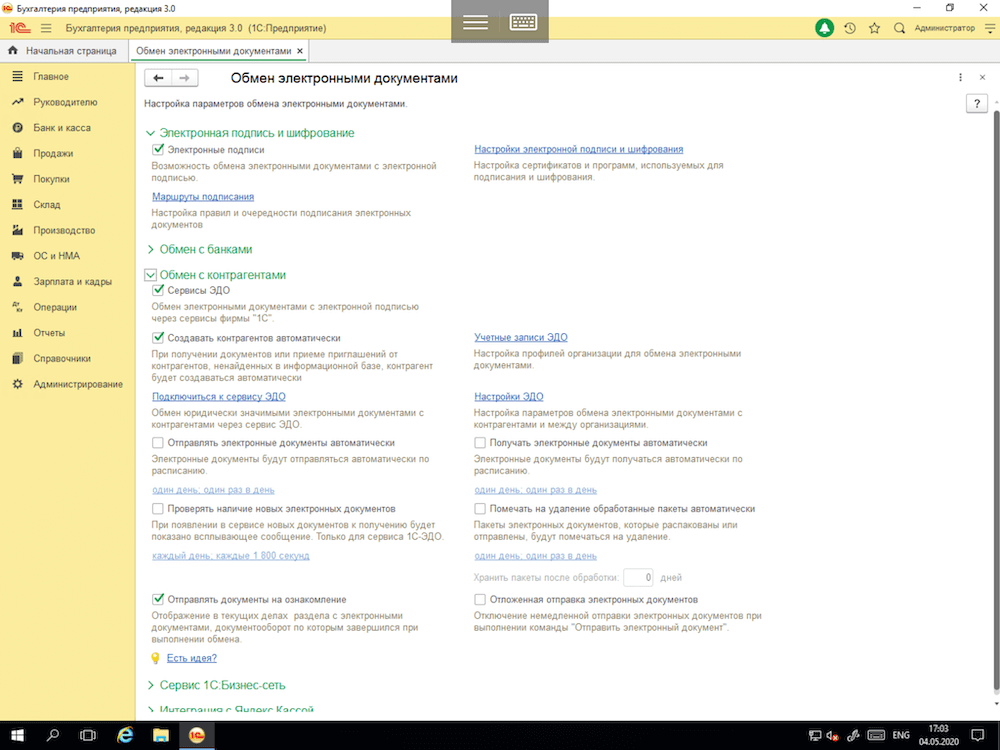Click the Хранить пакеты days input field
Viewport: 1000px width, 750px height.
pos(638,577)
